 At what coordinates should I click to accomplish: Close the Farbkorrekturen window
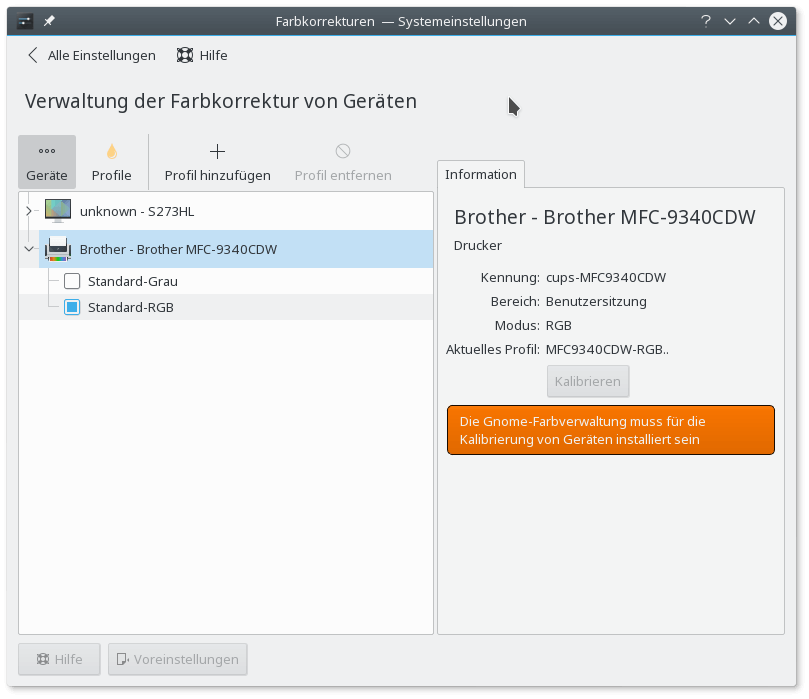pos(778,21)
